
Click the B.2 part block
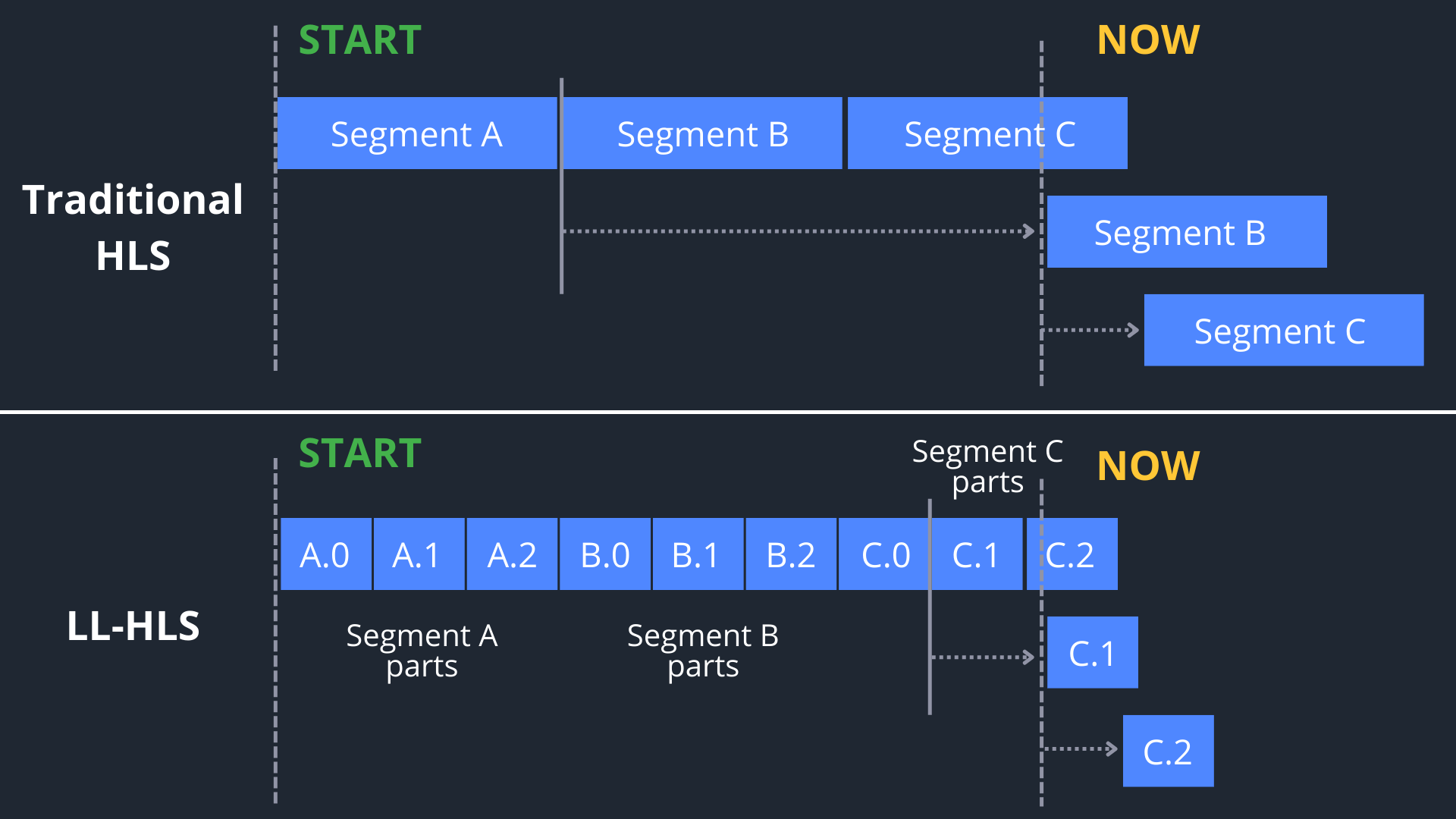(791, 554)
